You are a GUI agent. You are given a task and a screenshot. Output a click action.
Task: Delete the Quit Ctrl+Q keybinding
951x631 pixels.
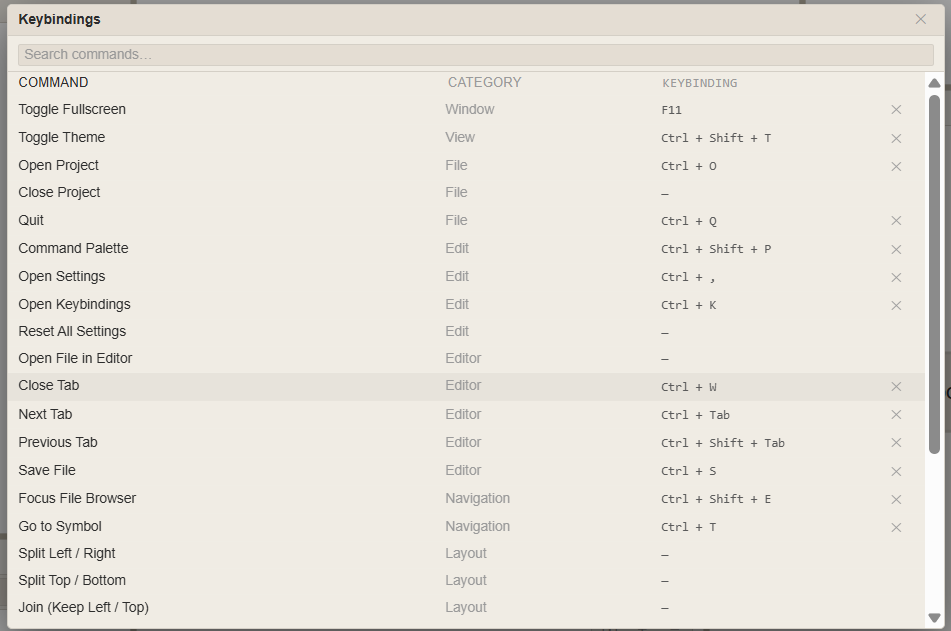[896, 221]
